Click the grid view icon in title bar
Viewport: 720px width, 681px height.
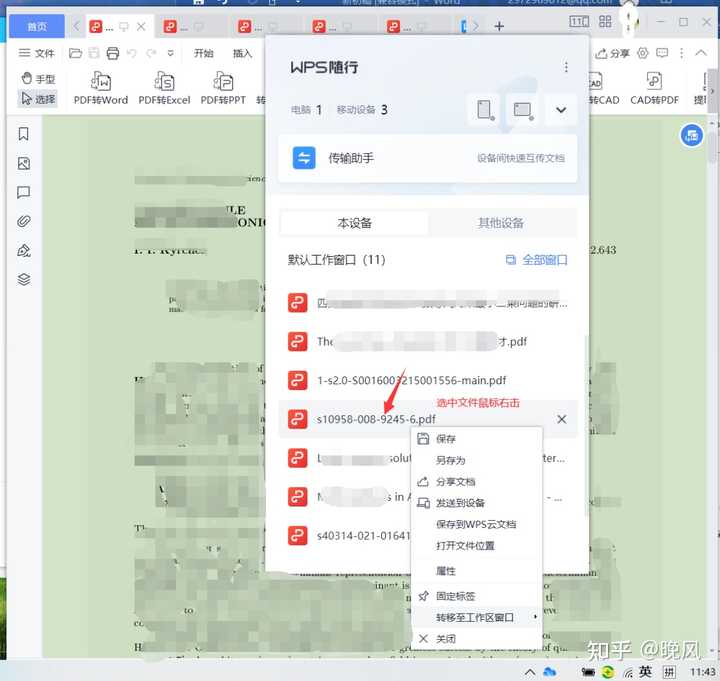(605, 21)
